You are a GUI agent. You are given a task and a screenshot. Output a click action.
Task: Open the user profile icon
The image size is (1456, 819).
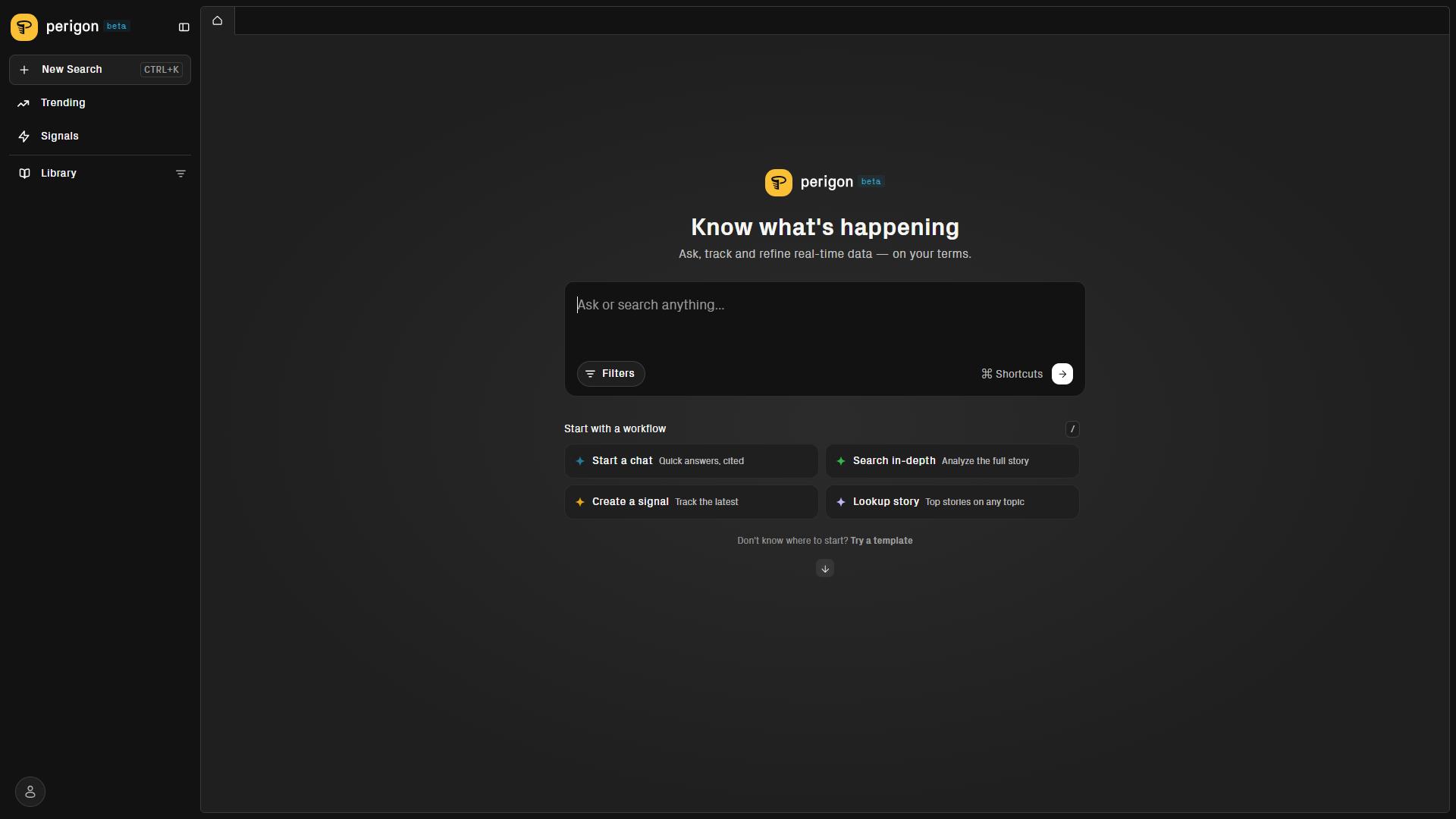tap(30, 792)
